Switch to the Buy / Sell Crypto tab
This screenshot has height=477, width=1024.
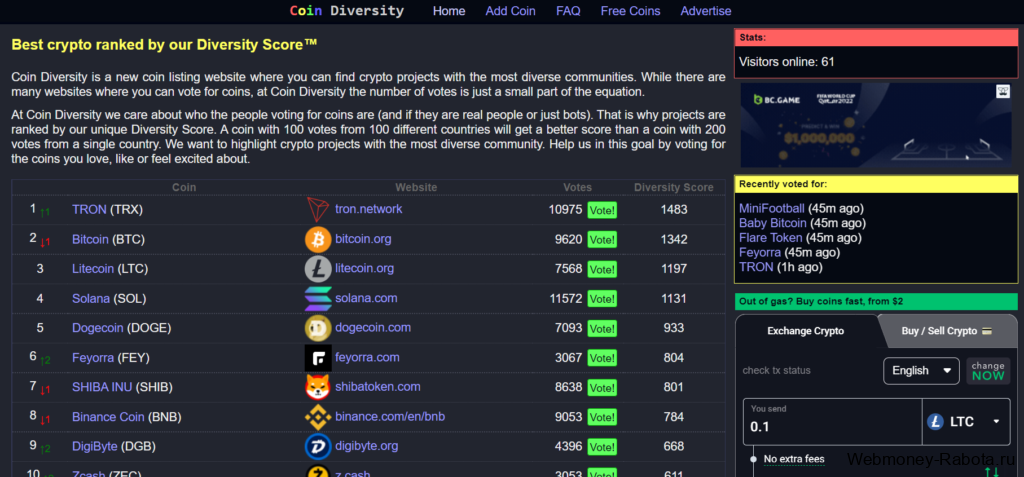pyautogui.click(x=947, y=331)
